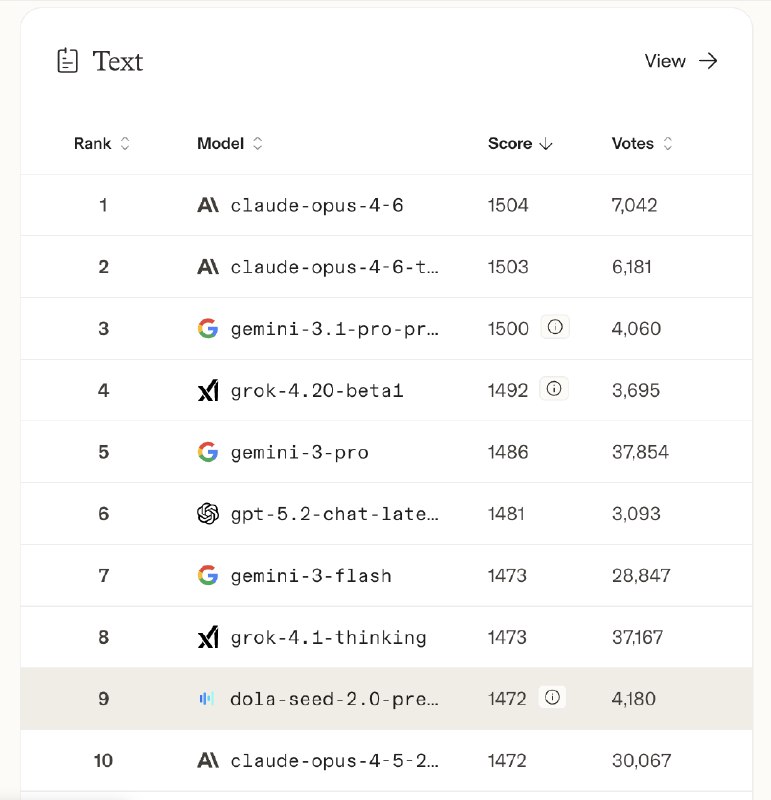
Task: Click the xAI logo beside grok-4.1-thinking
Action: click(208, 637)
